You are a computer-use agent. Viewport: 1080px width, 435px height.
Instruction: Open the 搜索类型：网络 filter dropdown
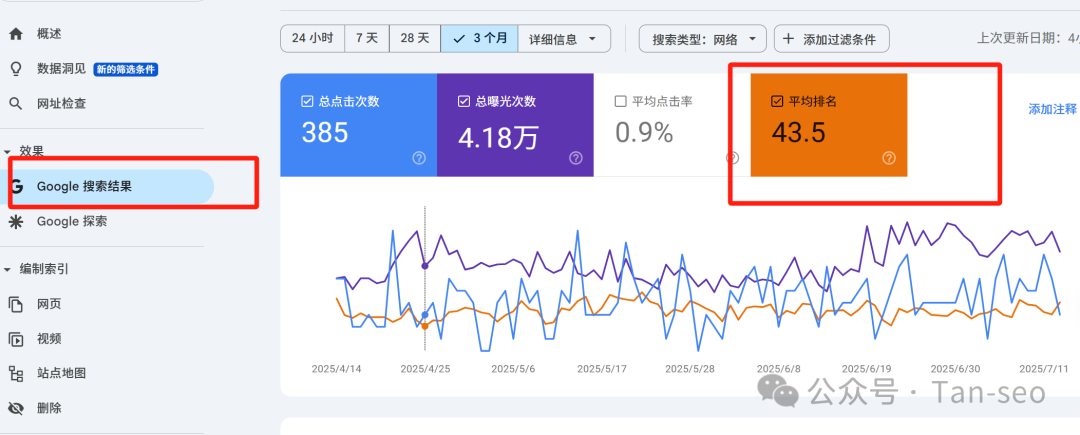pos(703,39)
